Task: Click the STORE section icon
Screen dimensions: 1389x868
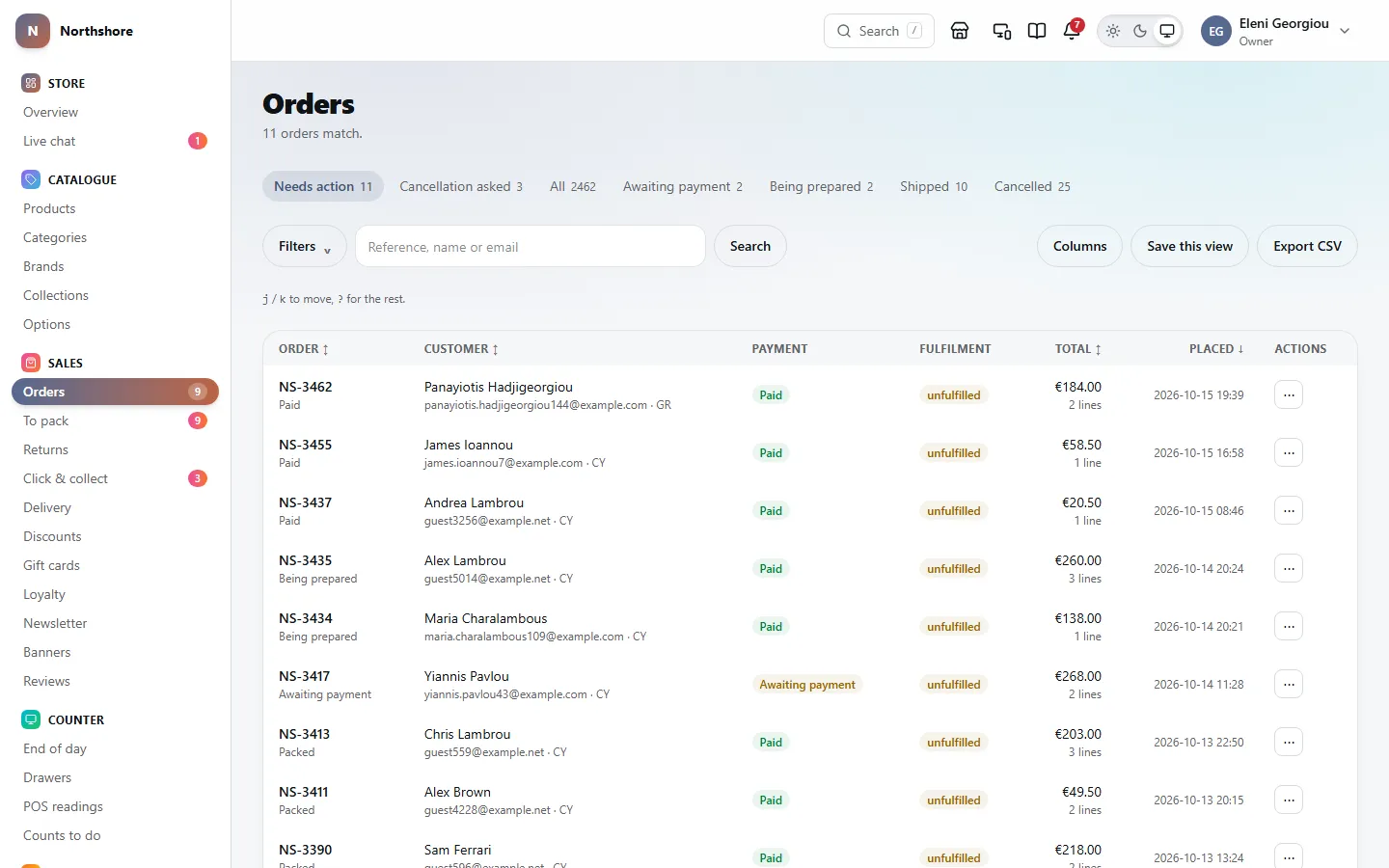Action: click(x=31, y=83)
